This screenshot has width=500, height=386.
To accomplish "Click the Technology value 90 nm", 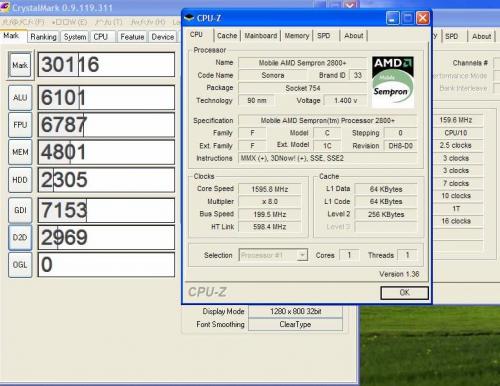I will click(257, 100).
